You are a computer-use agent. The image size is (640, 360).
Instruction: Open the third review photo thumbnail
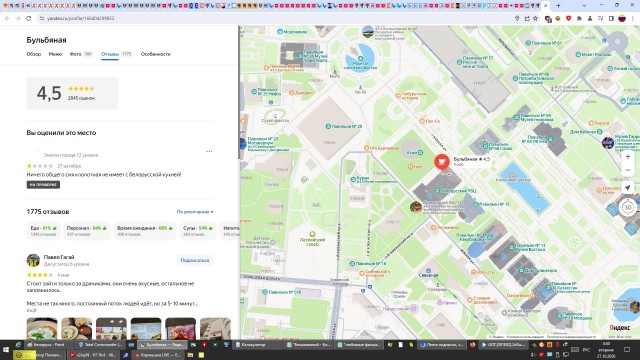click(111, 328)
